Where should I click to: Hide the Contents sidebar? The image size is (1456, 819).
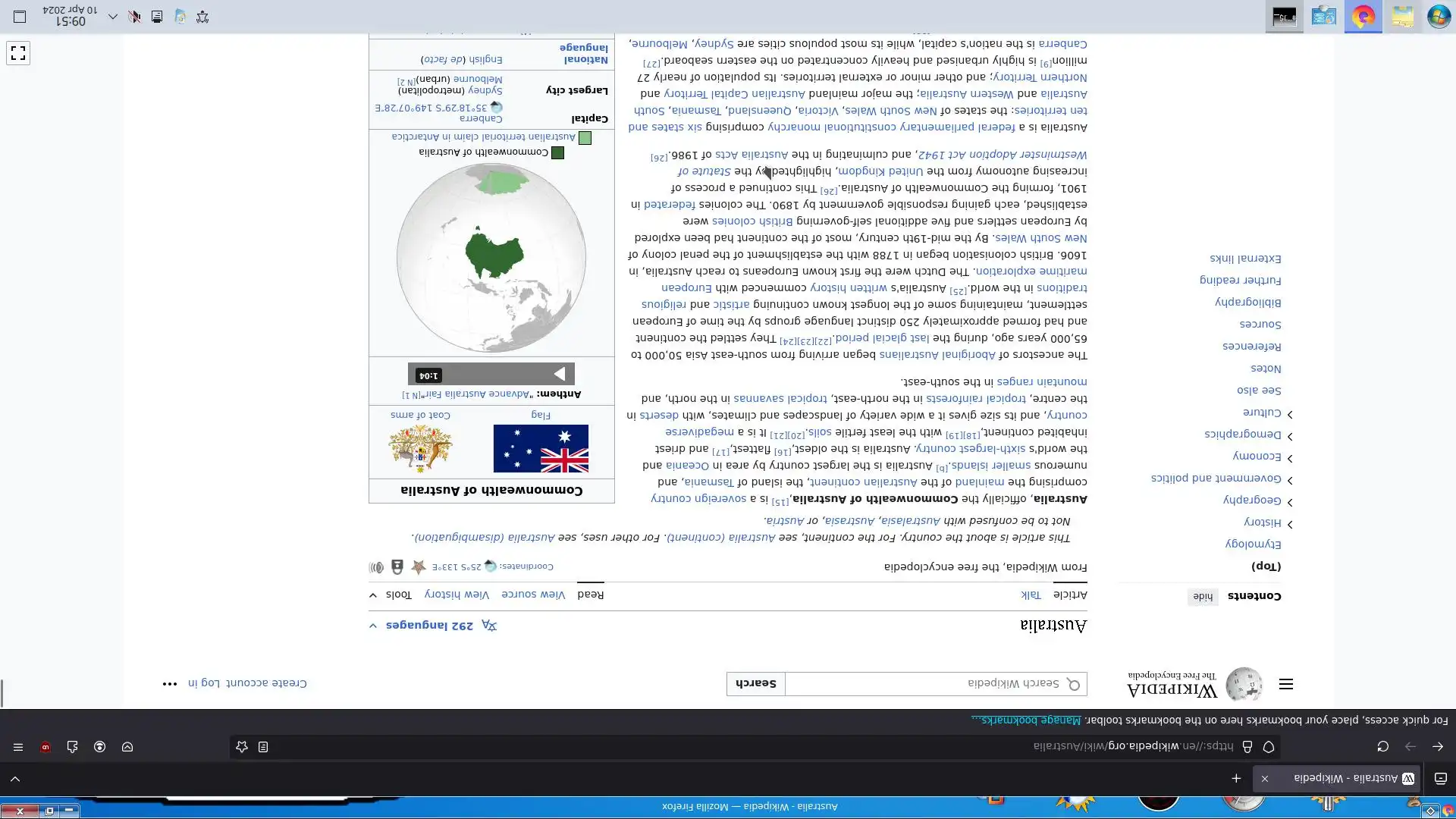tap(1203, 597)
